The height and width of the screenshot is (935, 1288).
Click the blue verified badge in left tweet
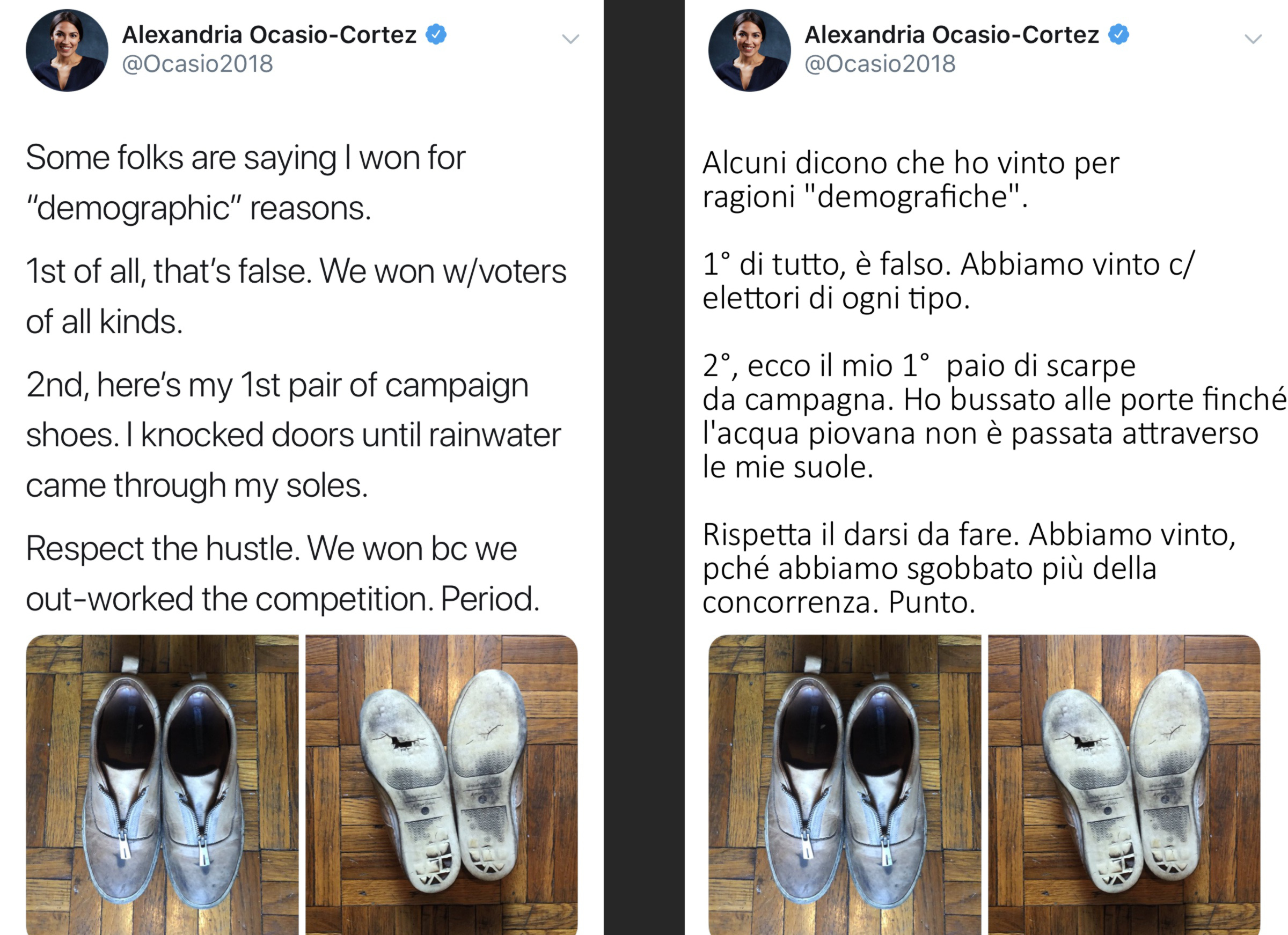(436, 34)
